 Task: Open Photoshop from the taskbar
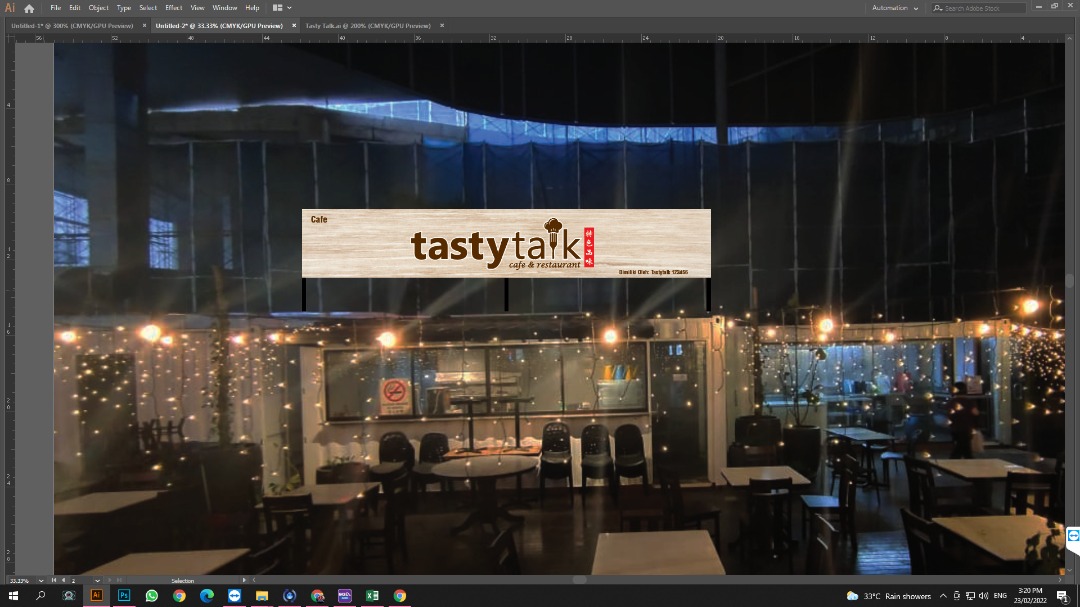coord(123,595)
